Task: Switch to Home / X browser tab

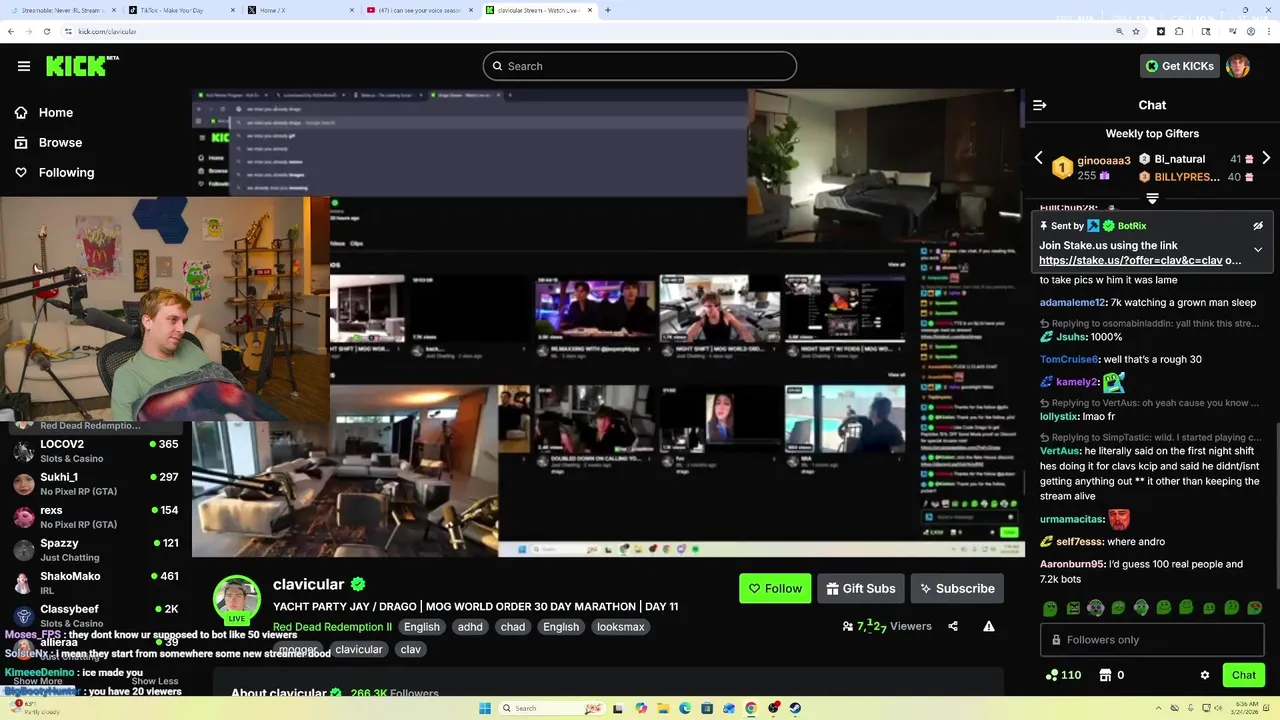Action: point(300,10)
